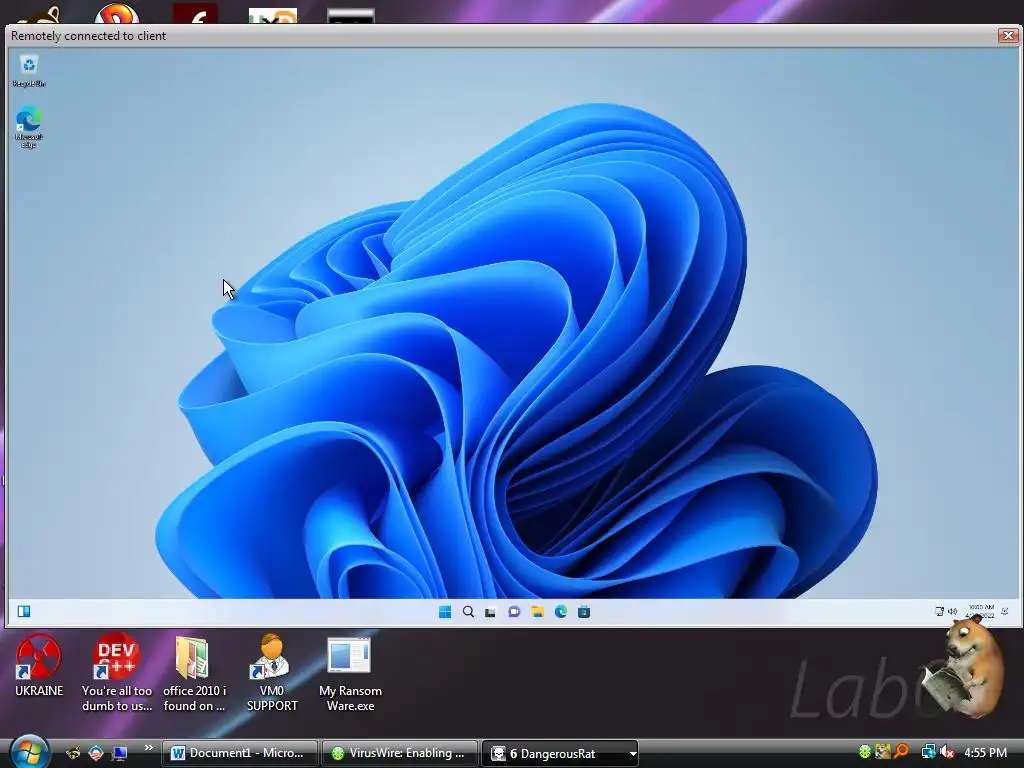Click the Remotely connected to client title bar
The height and width of the screenshot is (768, 1024).
click(x=503, y=36)
